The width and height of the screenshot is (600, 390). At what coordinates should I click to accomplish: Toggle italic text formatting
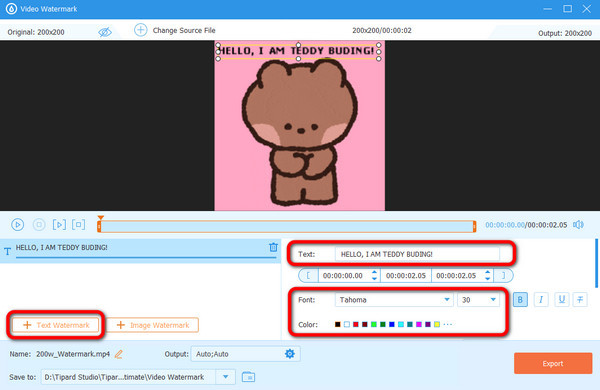541,300
